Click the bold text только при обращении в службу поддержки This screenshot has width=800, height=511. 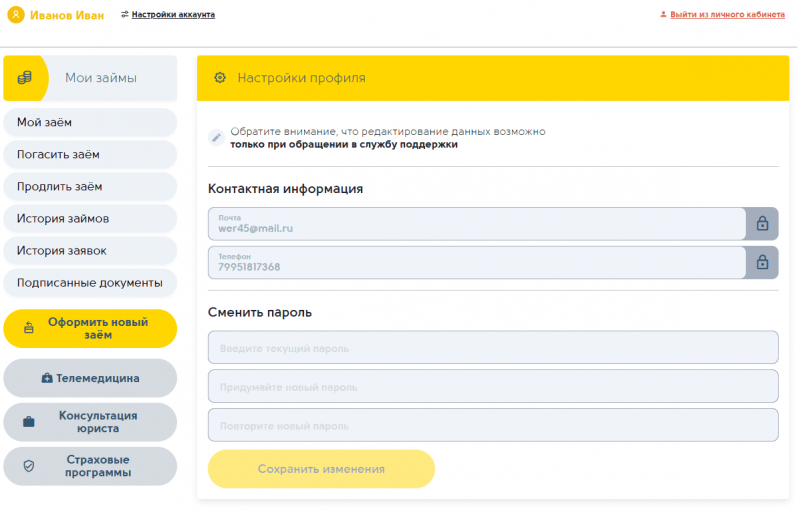(x=344, y=144)
